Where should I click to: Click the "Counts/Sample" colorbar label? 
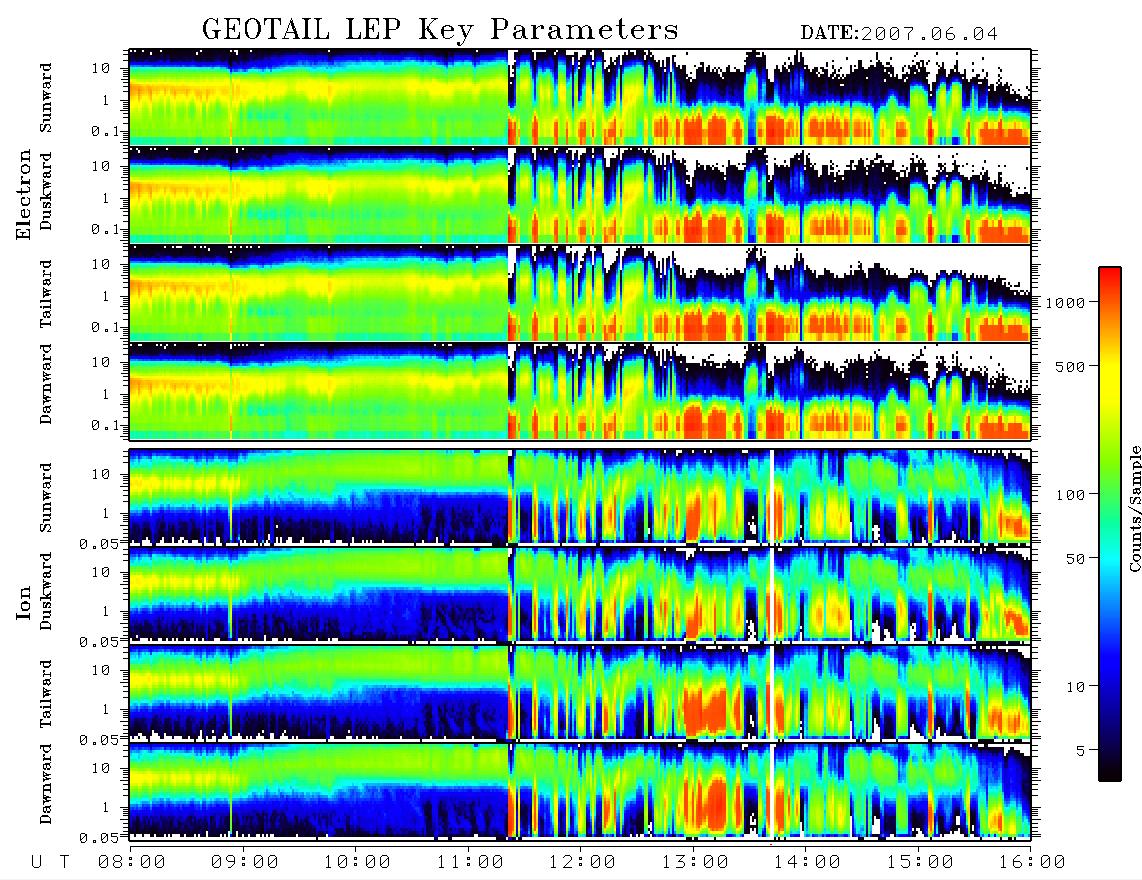(1134, 508)
